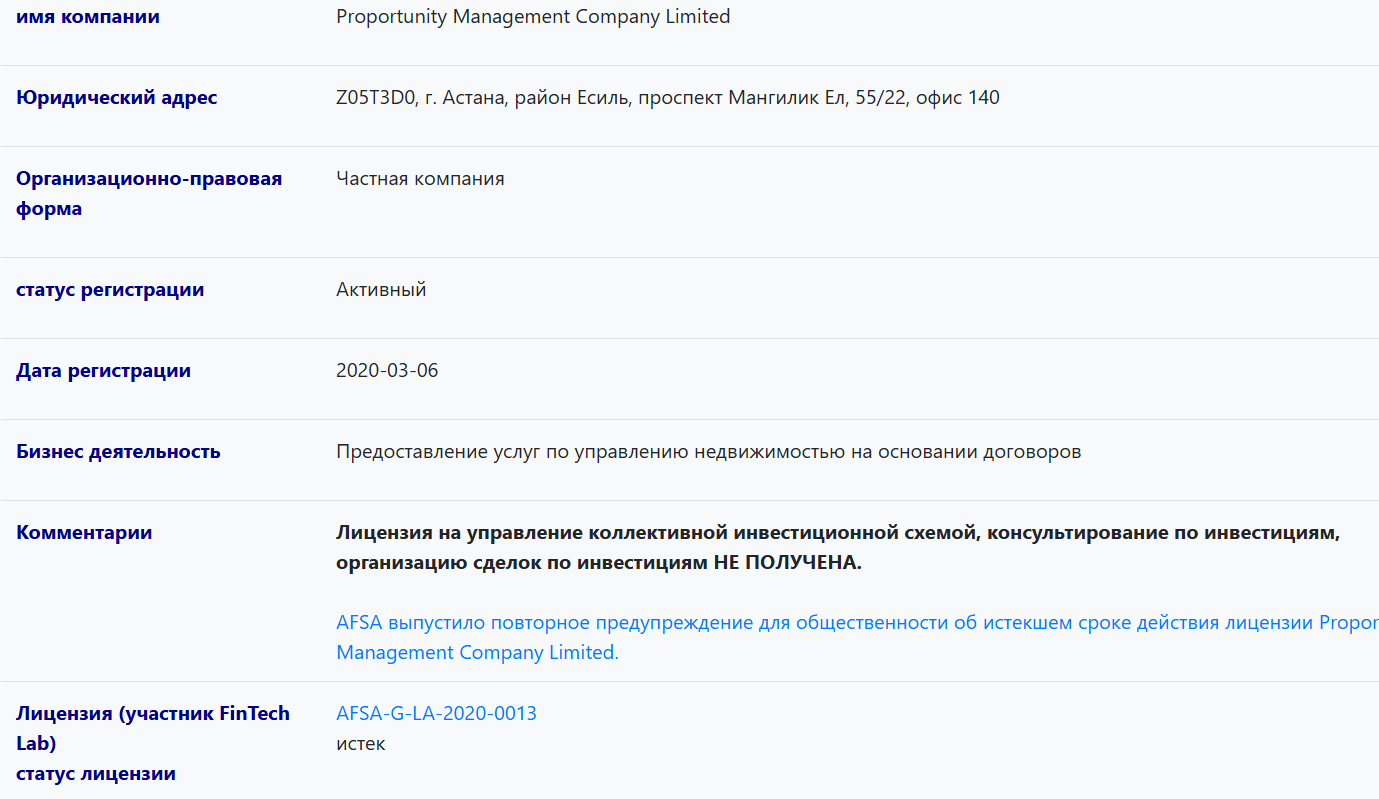Image resolution: width=1379 pixels, height=799 pixels.
Task: Click company name Proportunity Management Company Limited
Action: point(533,17)
